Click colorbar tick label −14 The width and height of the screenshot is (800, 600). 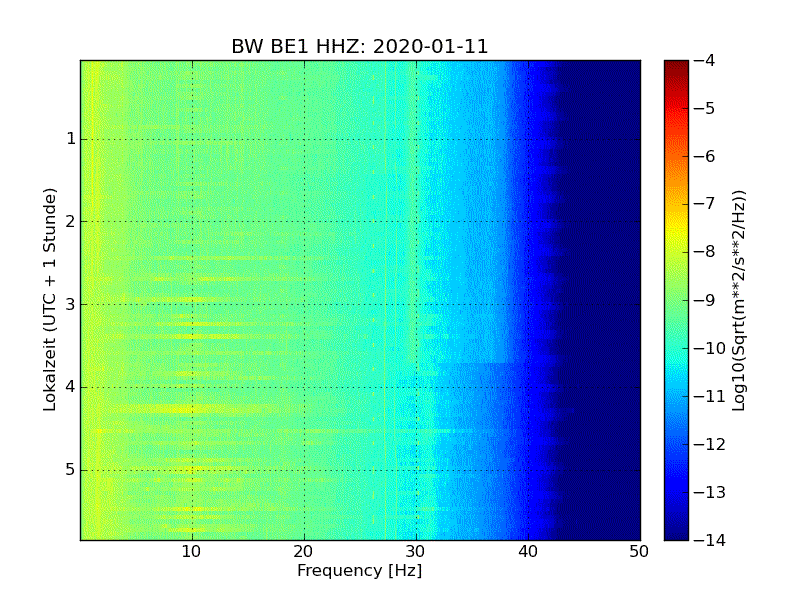pyautogui.click(x=710, y=540)
